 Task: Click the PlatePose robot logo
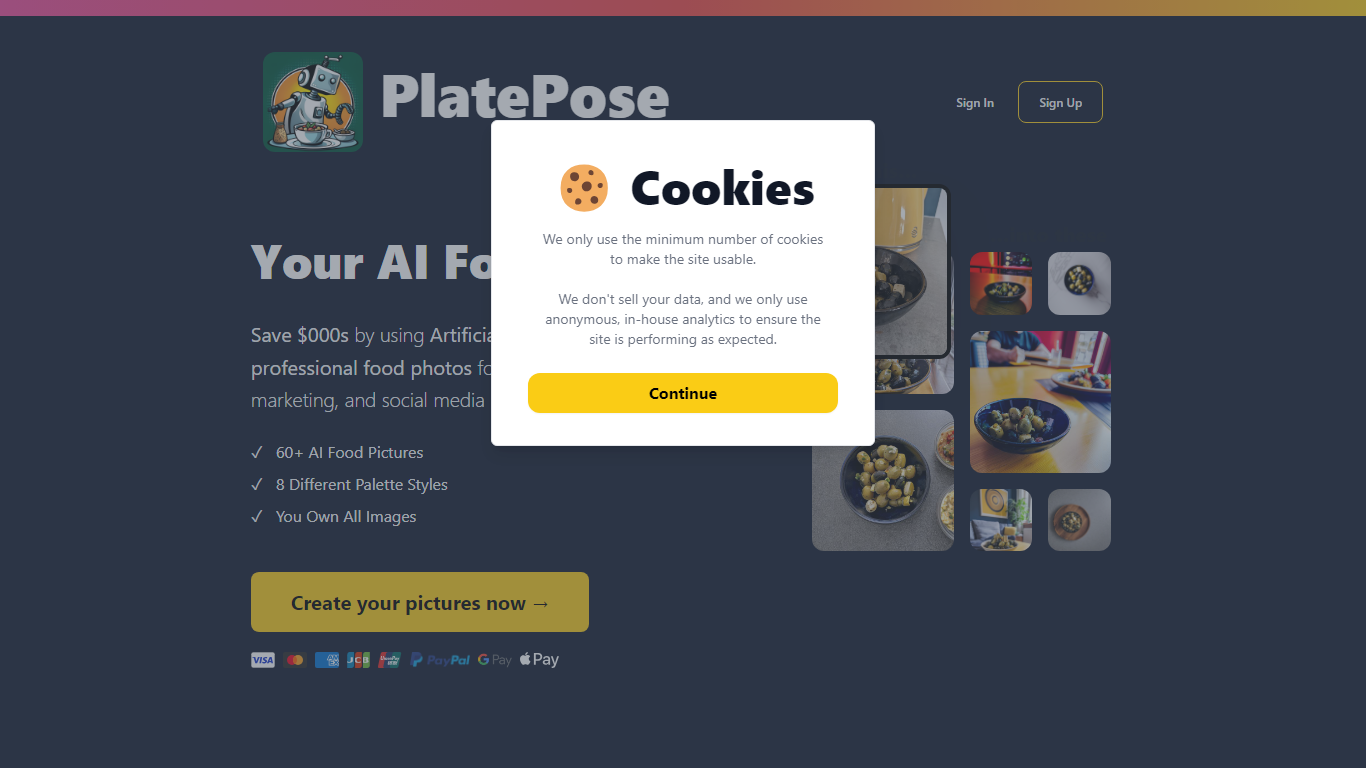(313, 102)
